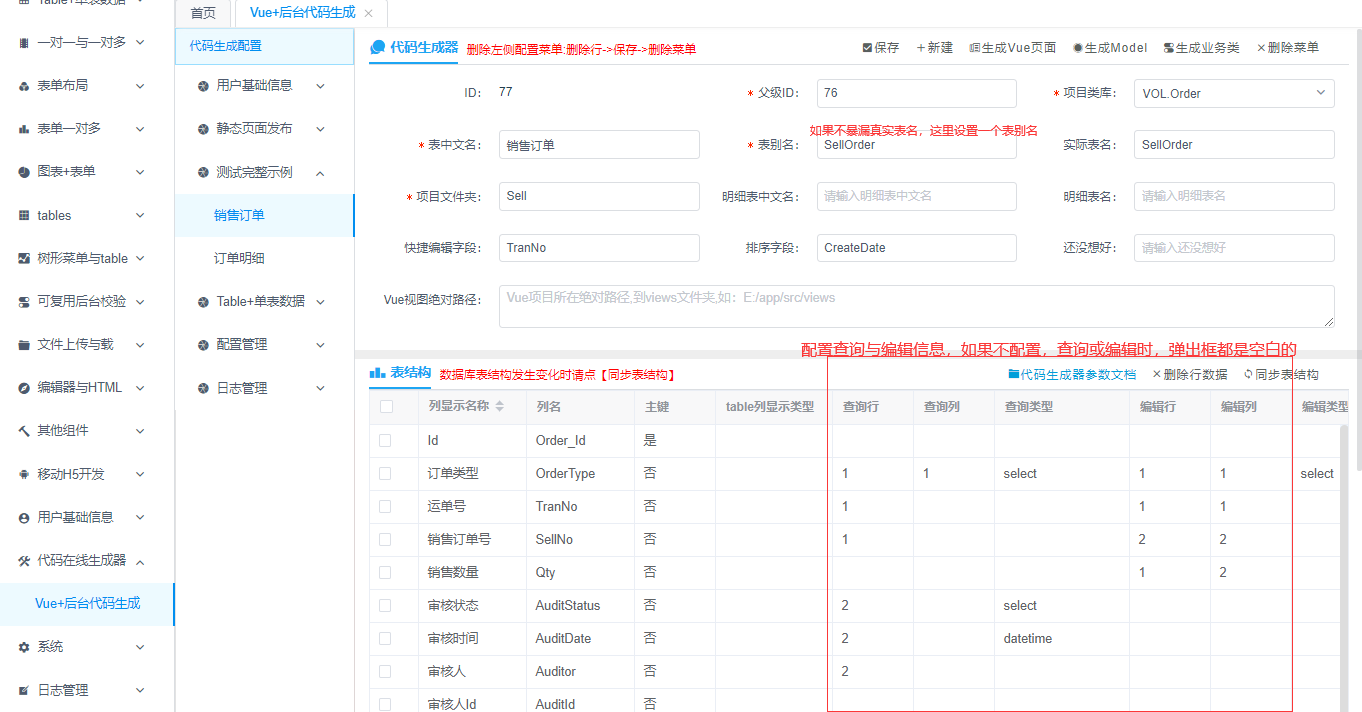Collapse 代码在线生成器 sidebar menu

[x=139, y=561]
